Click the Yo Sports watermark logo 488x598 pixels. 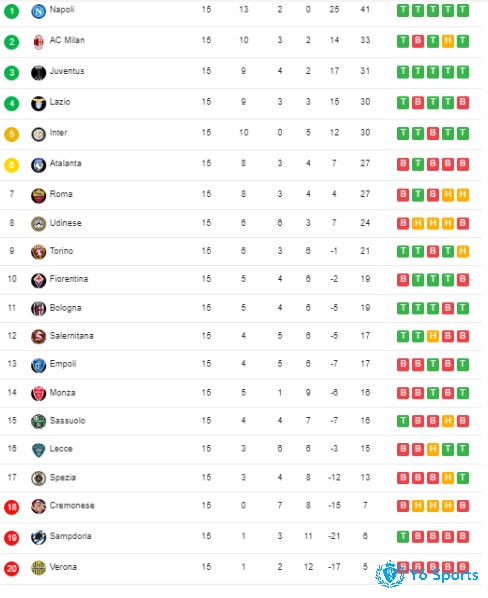[427, 574]
